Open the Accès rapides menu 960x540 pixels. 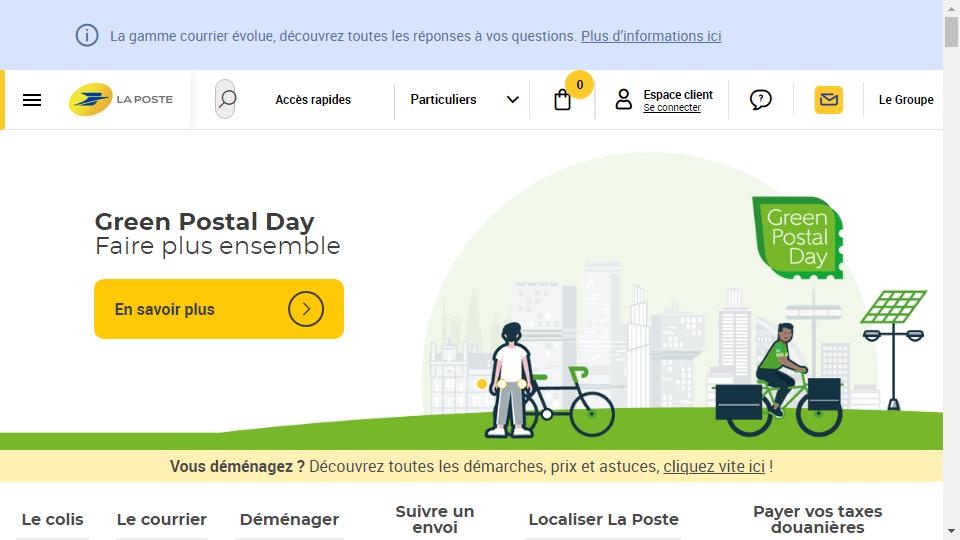[x=313, y=99]
